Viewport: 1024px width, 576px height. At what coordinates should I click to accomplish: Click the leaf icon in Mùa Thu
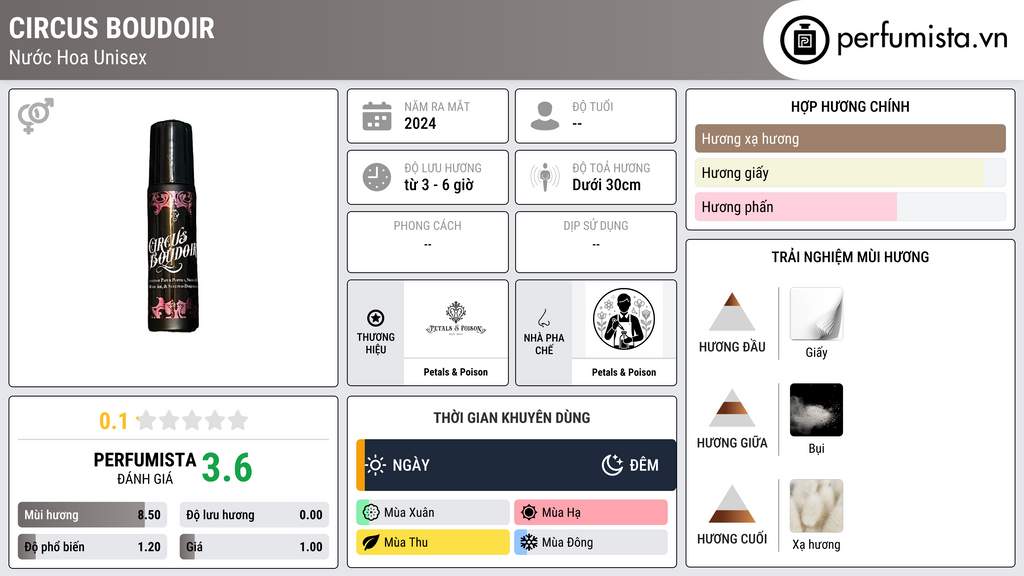tap(371, 543)
